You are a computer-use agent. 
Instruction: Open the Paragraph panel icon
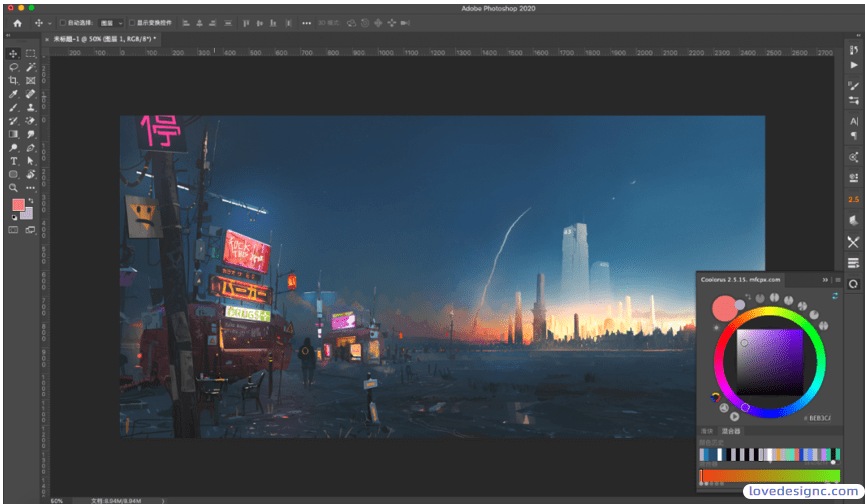pyautogui.click(x=853, y=136)
